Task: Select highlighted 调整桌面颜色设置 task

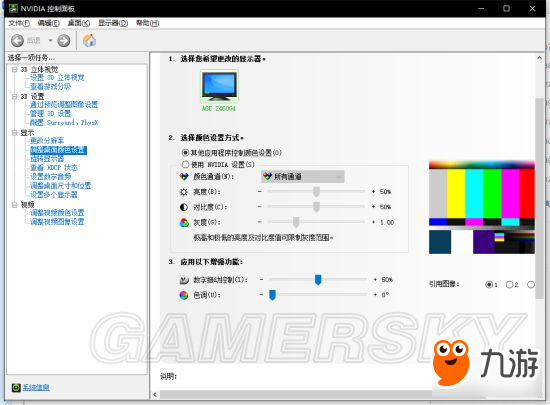Action: tap(58, 150)
